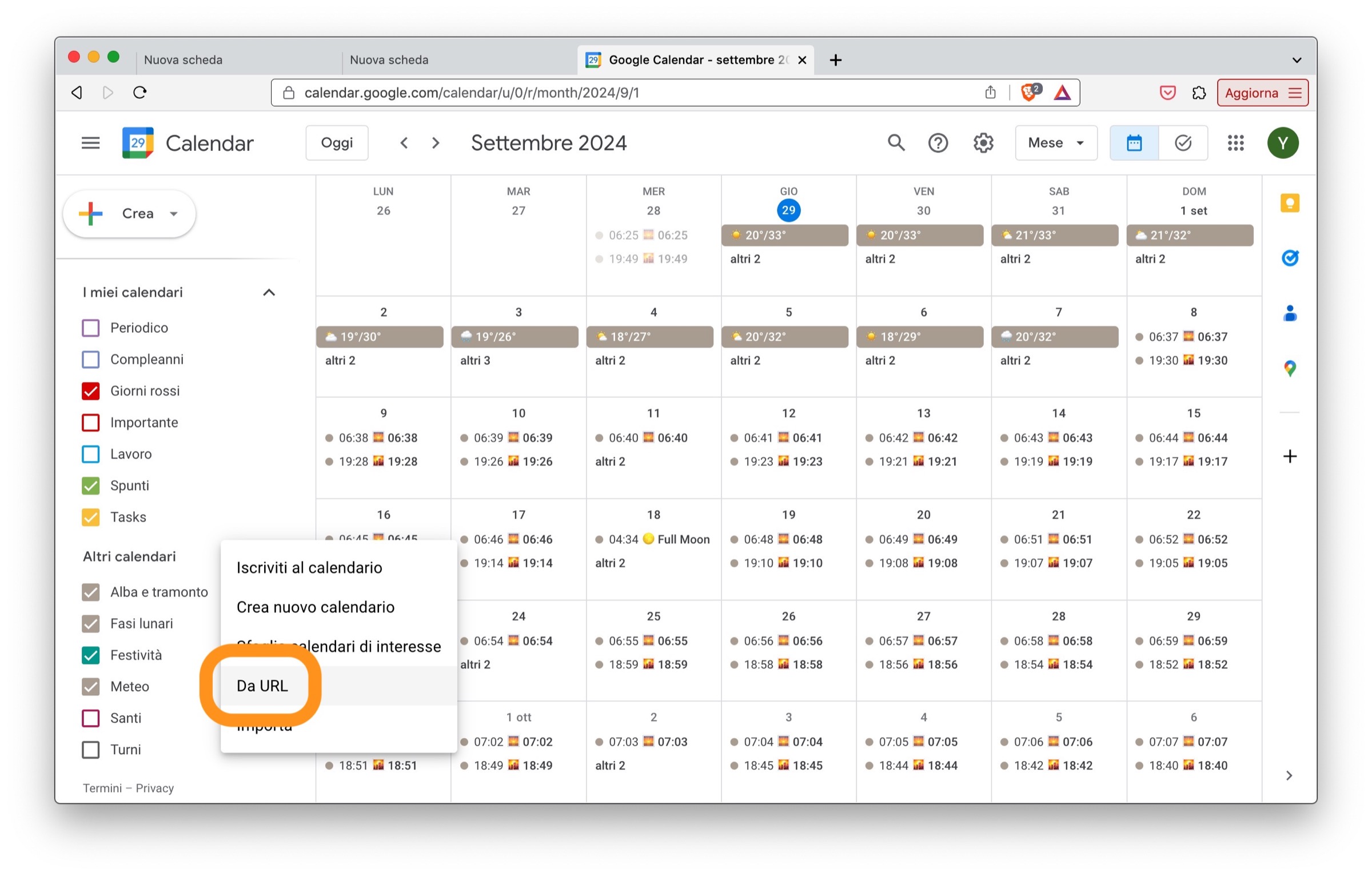
Task: Click the Oggi button
Action: 337,142
